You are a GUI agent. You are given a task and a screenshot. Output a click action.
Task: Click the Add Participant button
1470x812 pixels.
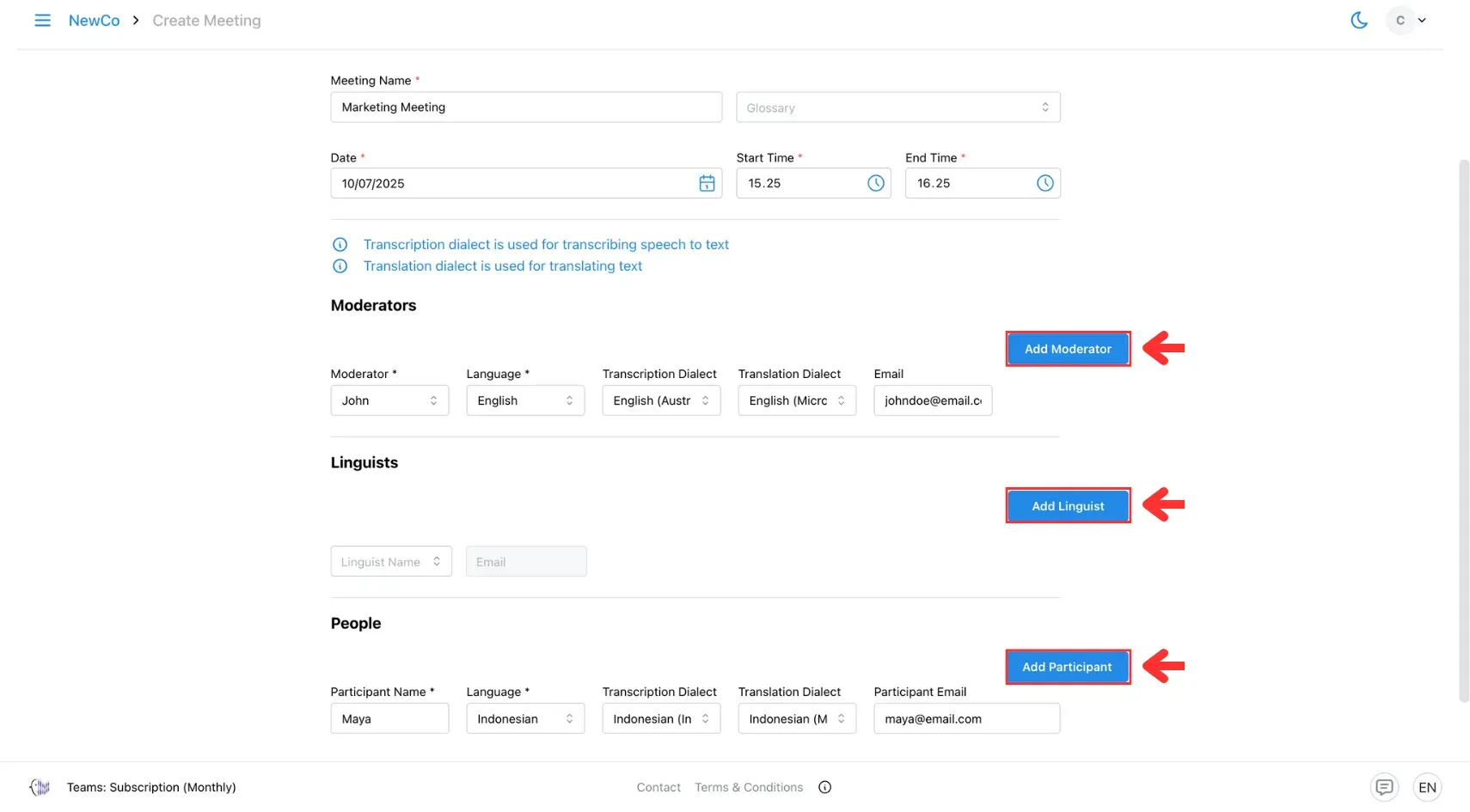(1067, 667)
